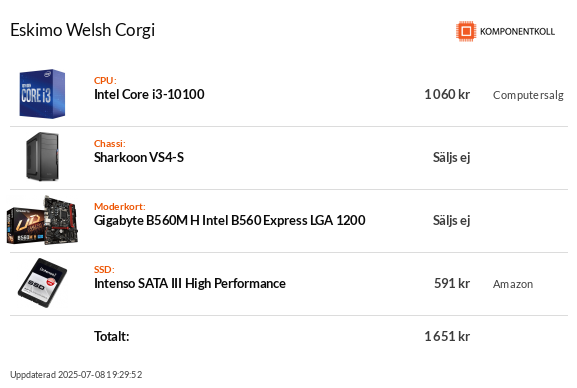Click the Eskimo Welsh Corgi build title
This screenshot has height=388, width=577.
point(82,30)
